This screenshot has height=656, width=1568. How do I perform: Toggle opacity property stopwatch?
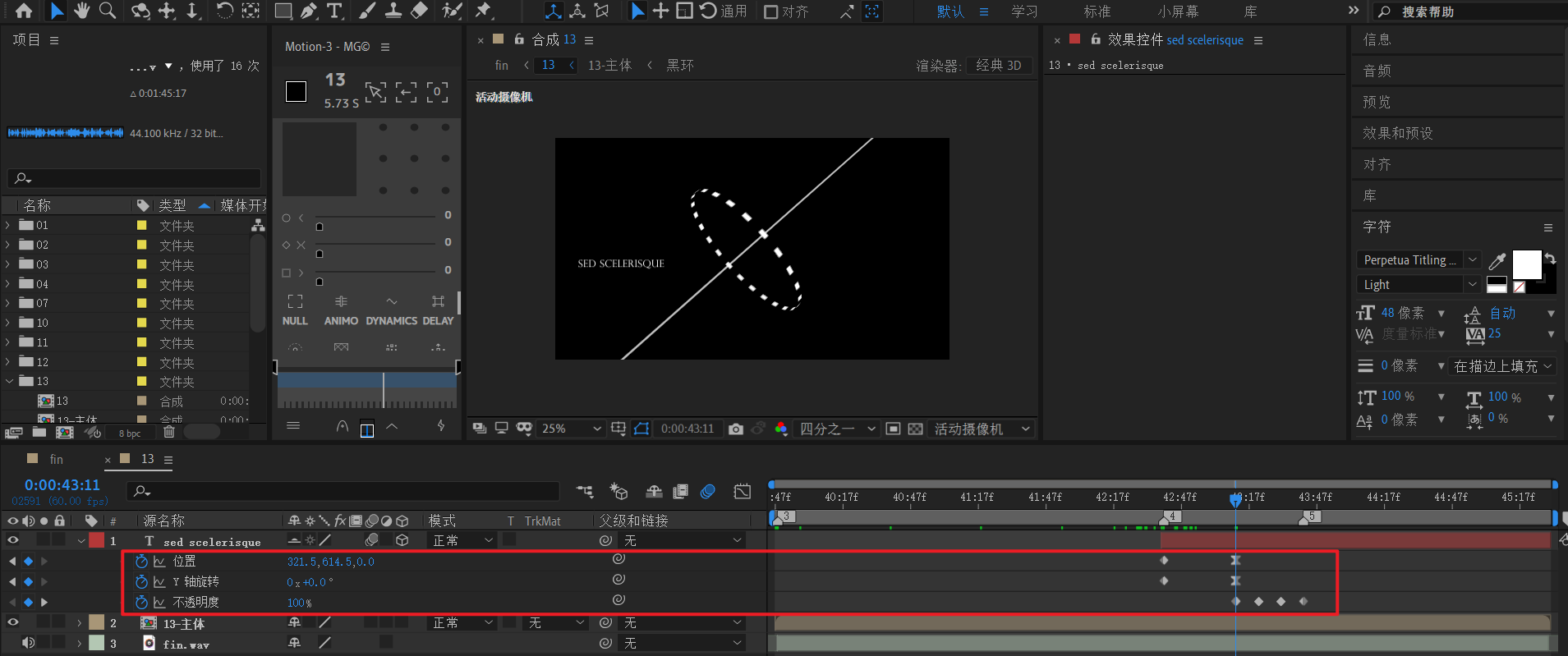click(141, 602)
